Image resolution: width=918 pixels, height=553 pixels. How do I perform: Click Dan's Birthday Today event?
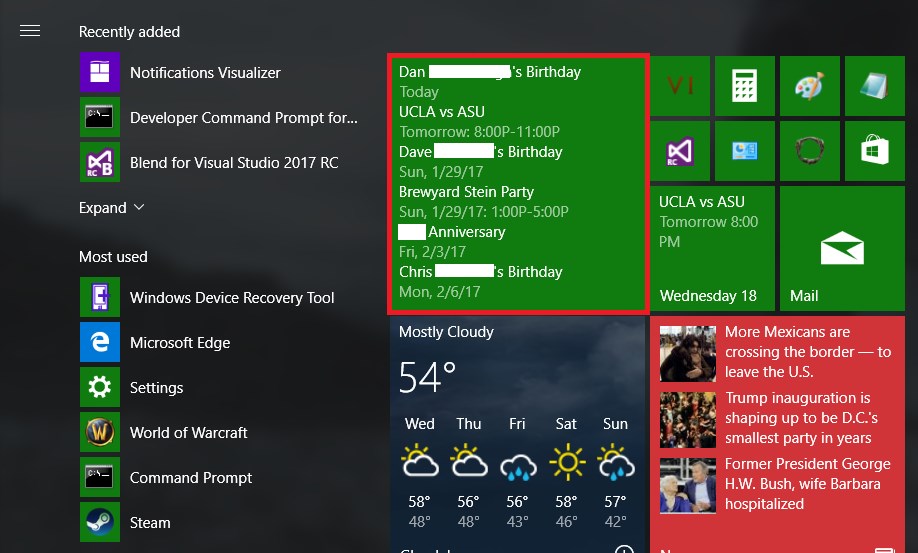point(490,81)
